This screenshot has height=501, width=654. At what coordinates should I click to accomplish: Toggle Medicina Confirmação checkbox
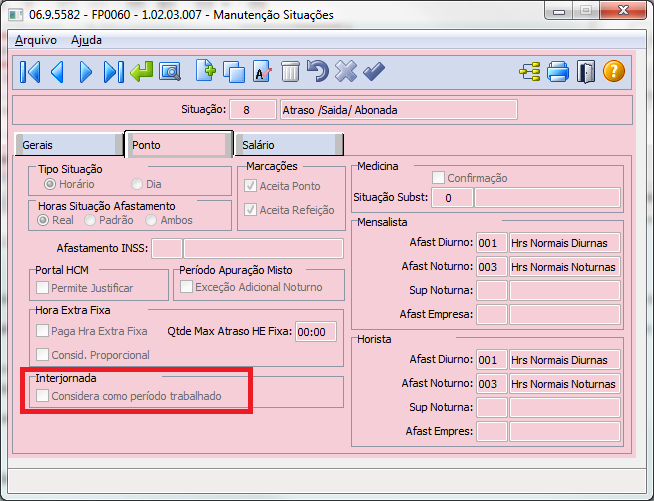point(438,178)
